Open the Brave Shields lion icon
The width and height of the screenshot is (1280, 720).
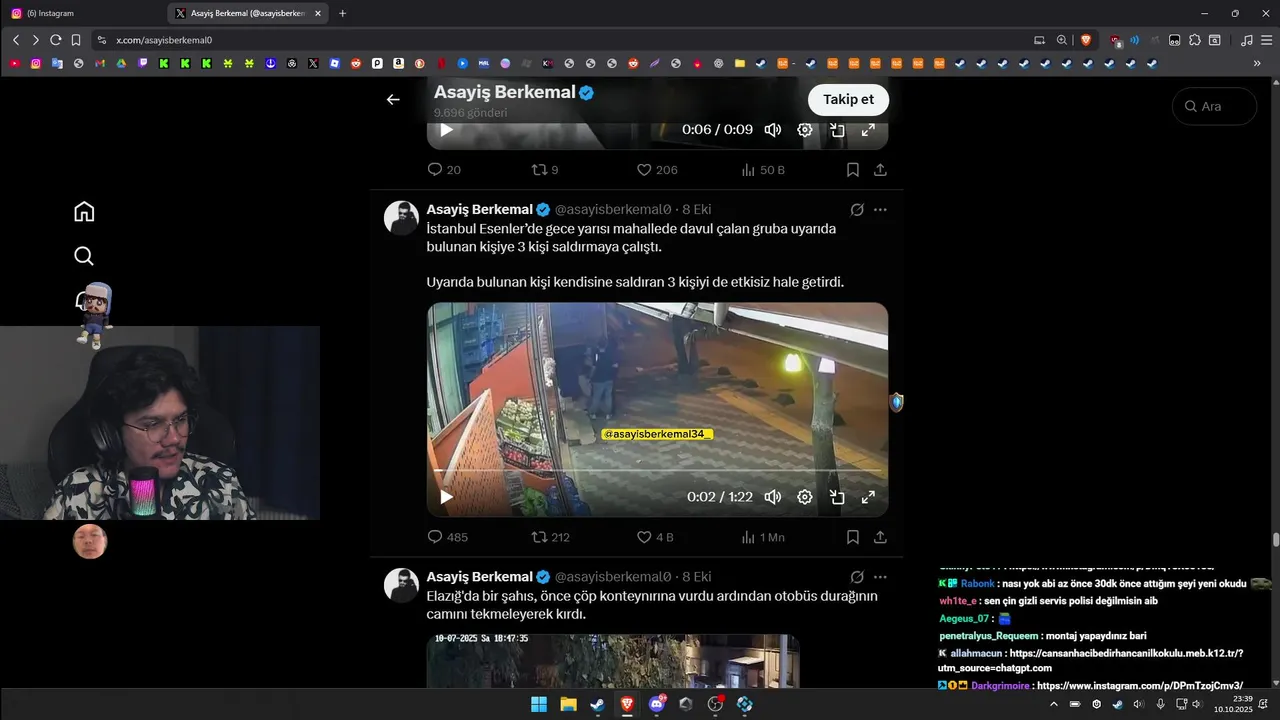[1086, 40]
